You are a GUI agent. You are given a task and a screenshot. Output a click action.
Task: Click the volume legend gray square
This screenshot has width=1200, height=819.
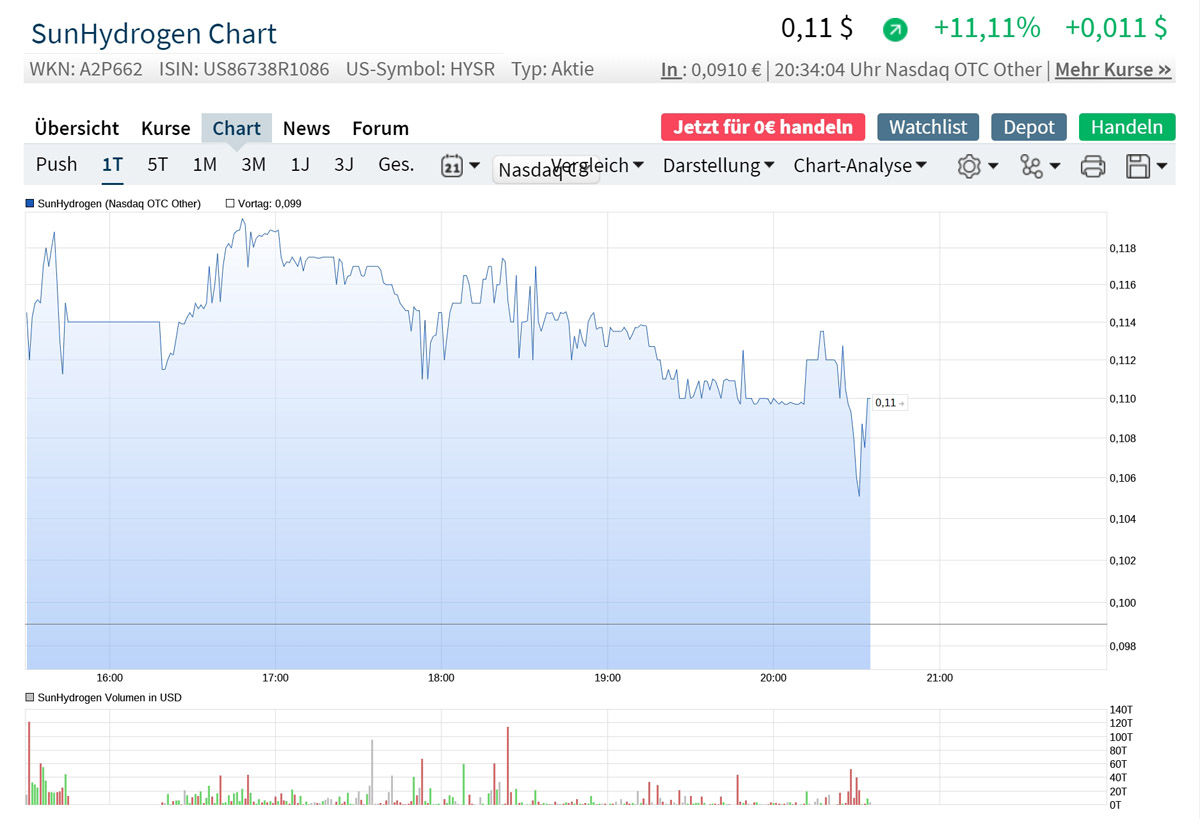click(30, 697)
